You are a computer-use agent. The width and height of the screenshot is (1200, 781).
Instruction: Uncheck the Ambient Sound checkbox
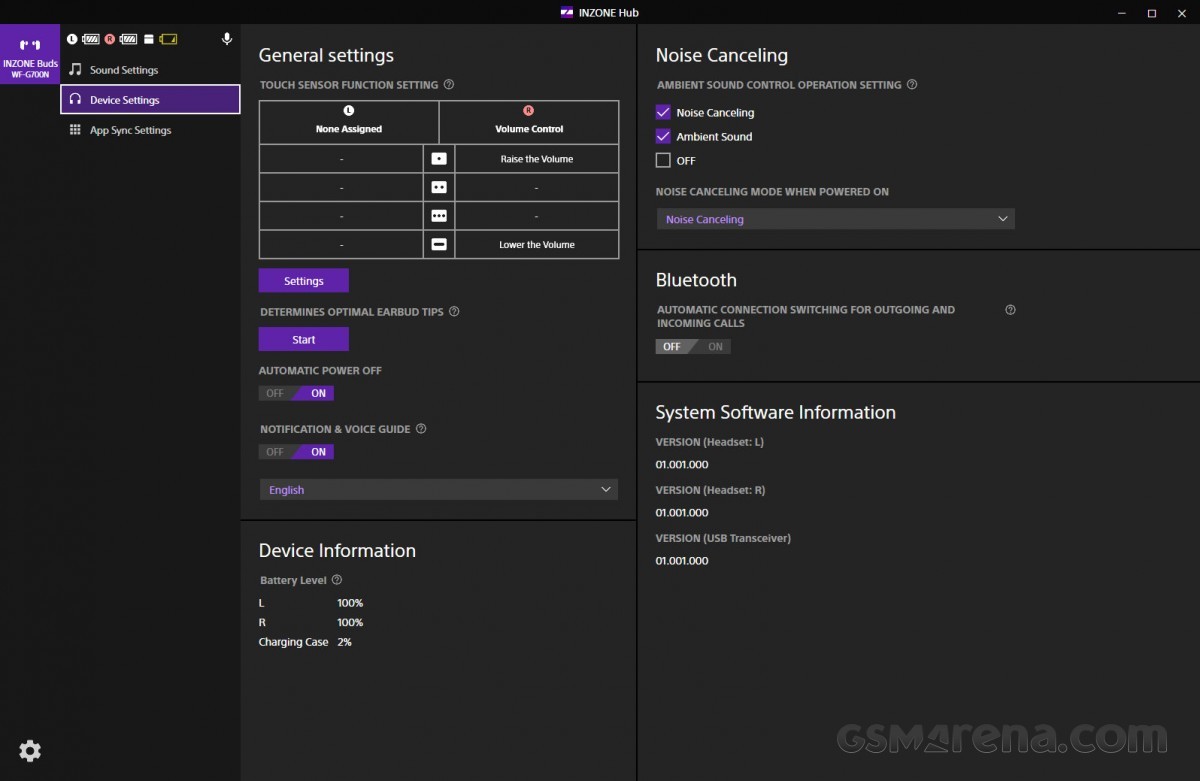(663, 137)
